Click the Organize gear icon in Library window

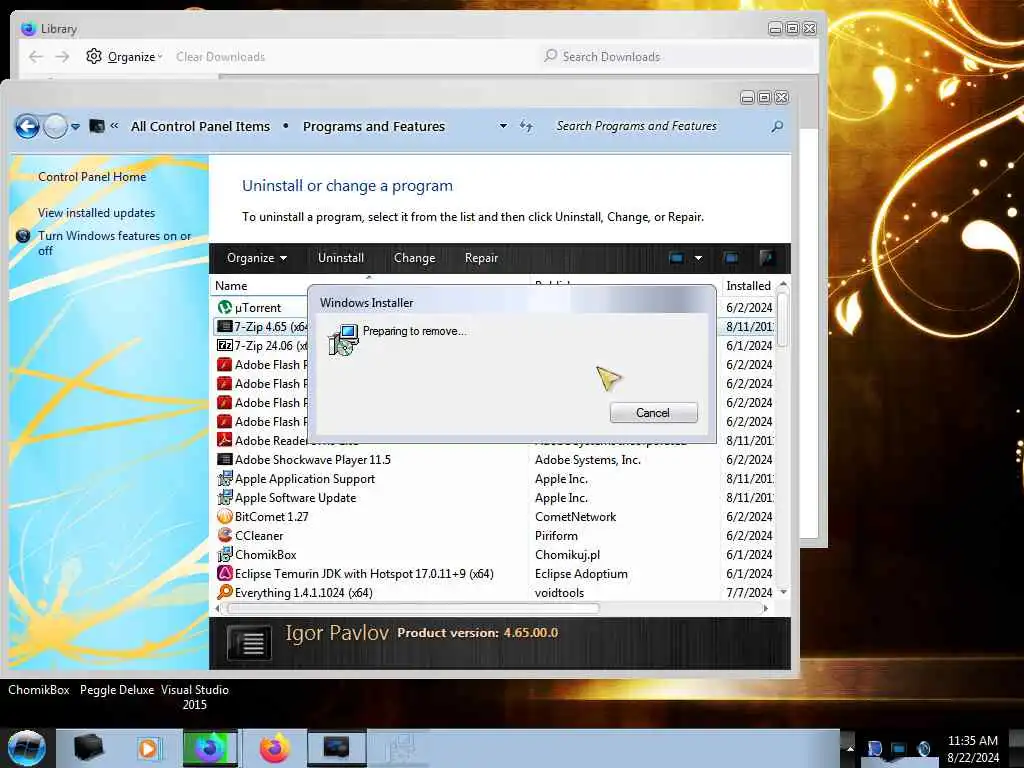coord(94,56)
